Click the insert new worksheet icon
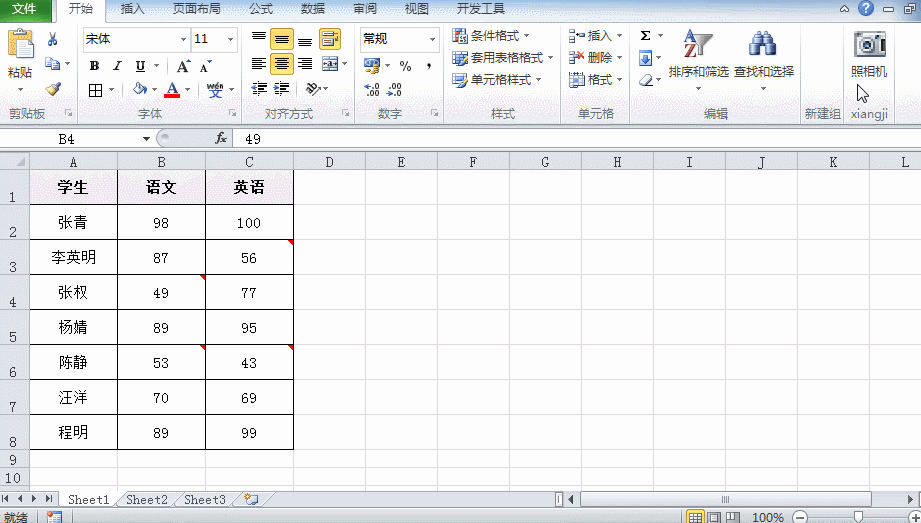 (x=251, y=499)
